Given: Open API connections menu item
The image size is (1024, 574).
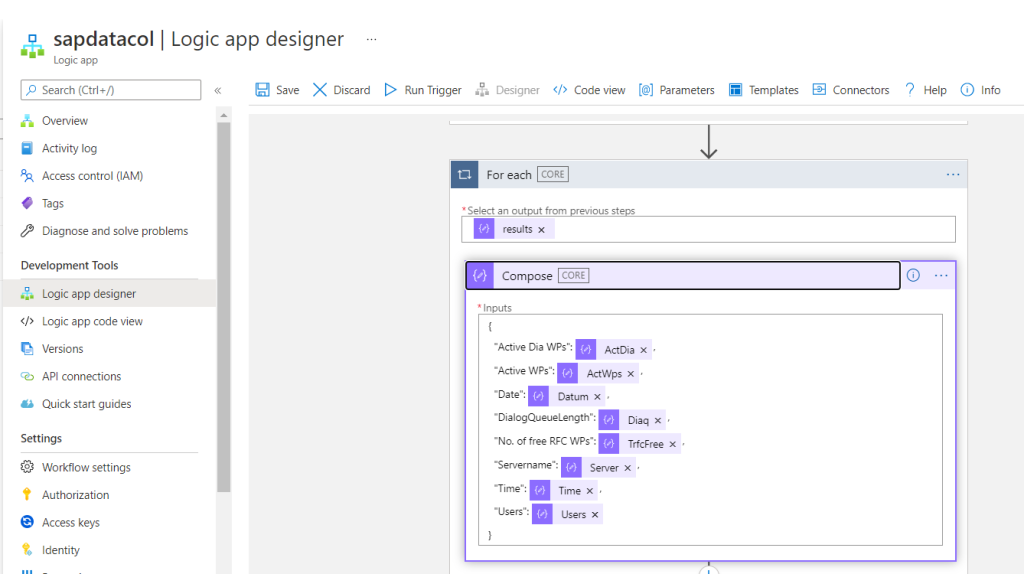Looking at the screenshot, I should click(82, 376).
